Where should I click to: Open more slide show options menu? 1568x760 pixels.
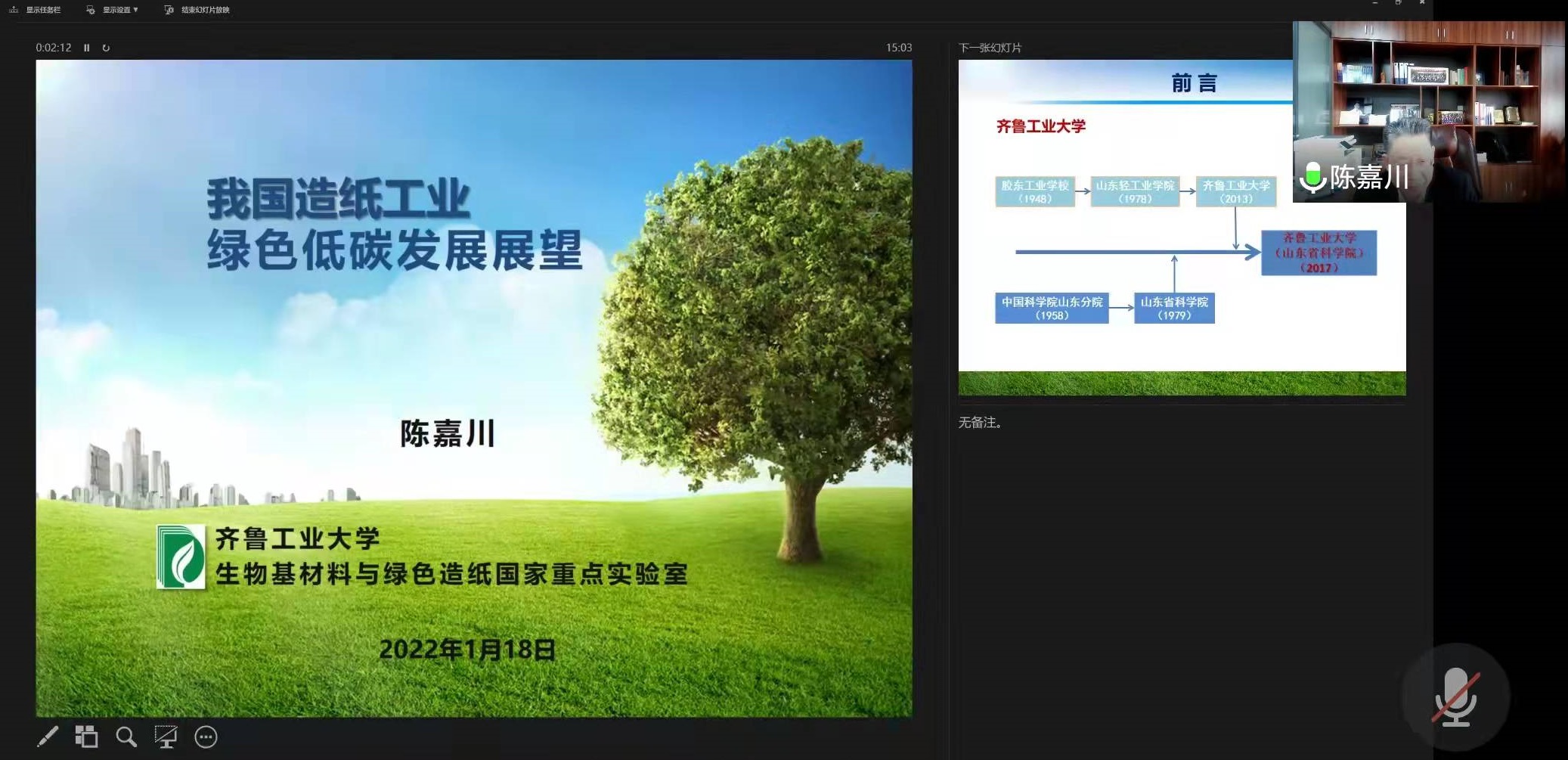(x=206, y=737)
